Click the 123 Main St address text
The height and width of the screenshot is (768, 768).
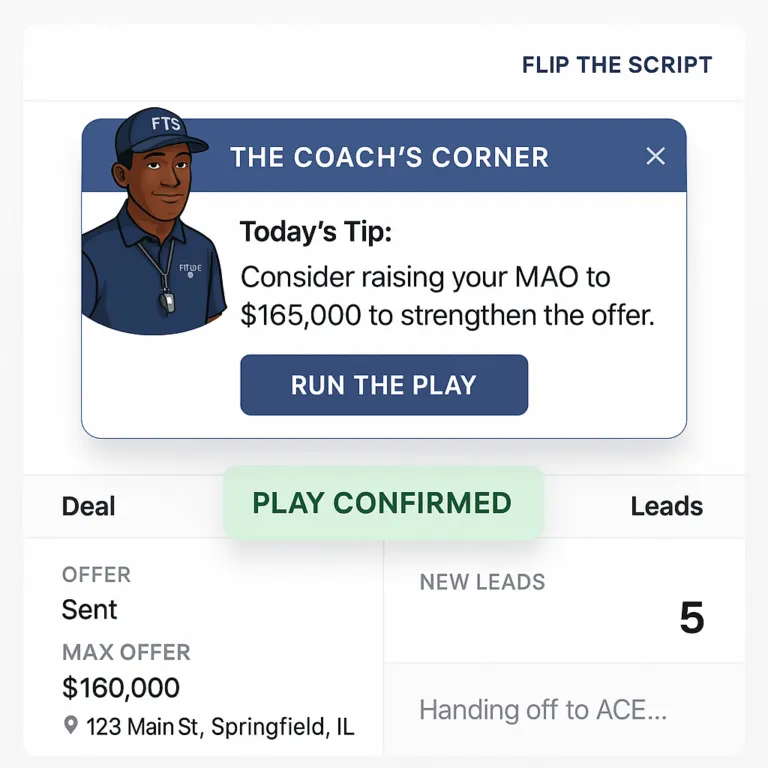click(220, 727)
